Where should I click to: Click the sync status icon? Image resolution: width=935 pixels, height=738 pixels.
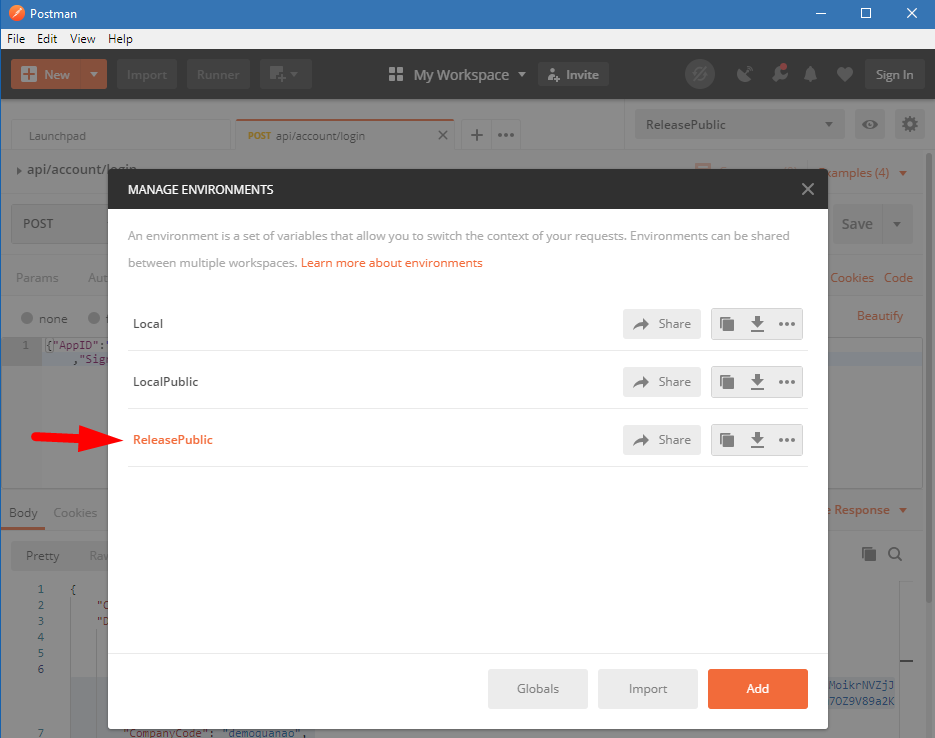coord(699,75)
